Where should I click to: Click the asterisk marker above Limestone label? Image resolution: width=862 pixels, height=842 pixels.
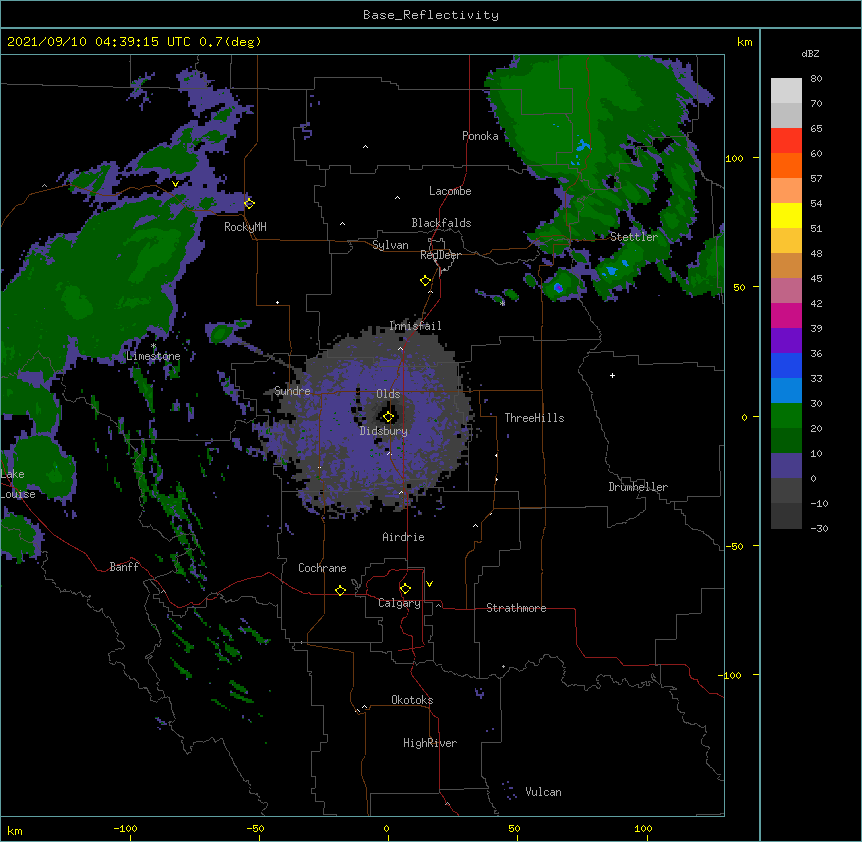(x=153, y=346)
